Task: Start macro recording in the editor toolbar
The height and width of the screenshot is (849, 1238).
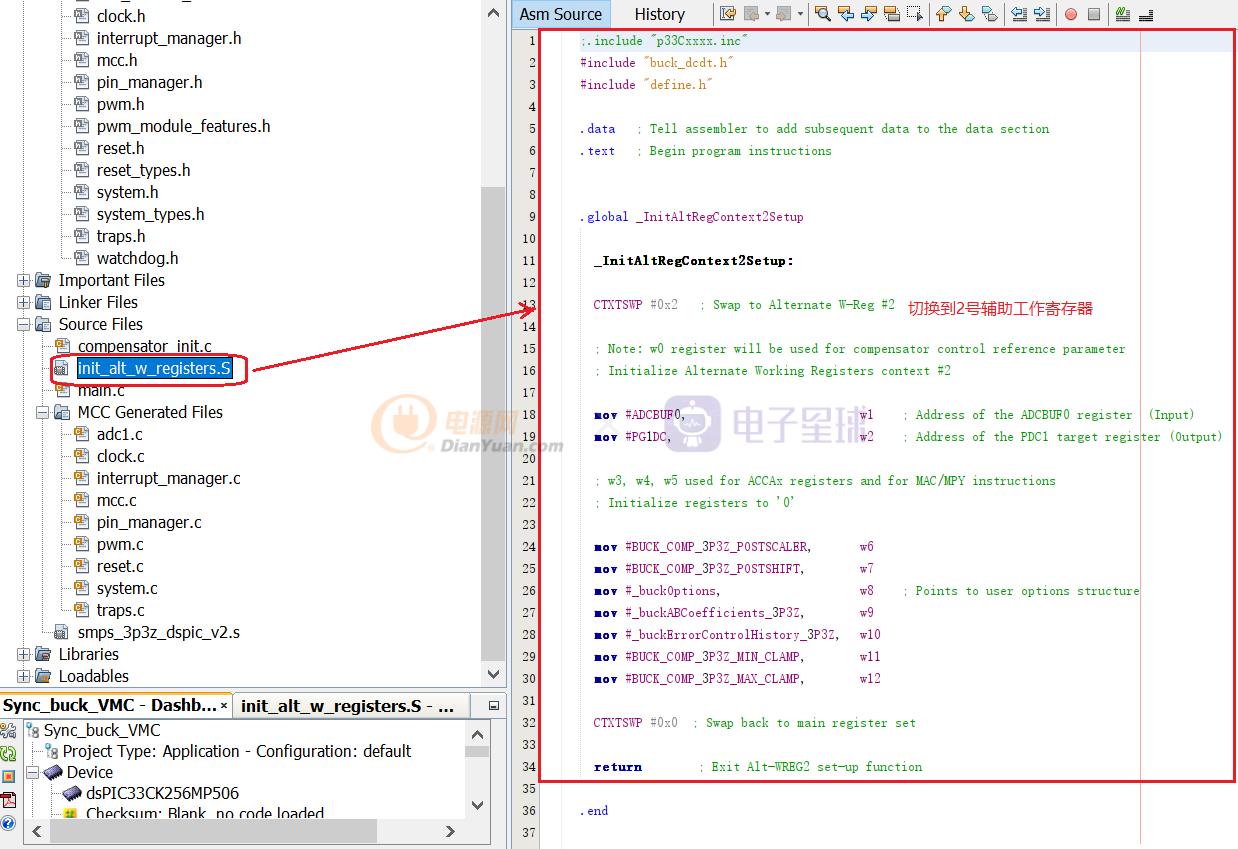Action: point(1072,14)
